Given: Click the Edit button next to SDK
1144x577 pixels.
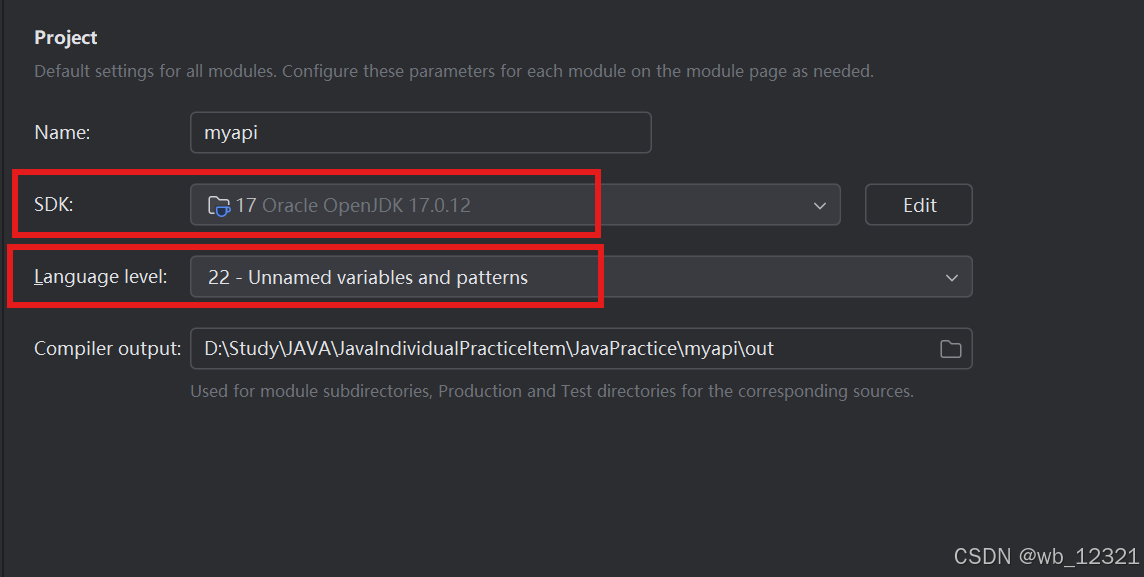Looking at the screenshot, I should point(918,204).
